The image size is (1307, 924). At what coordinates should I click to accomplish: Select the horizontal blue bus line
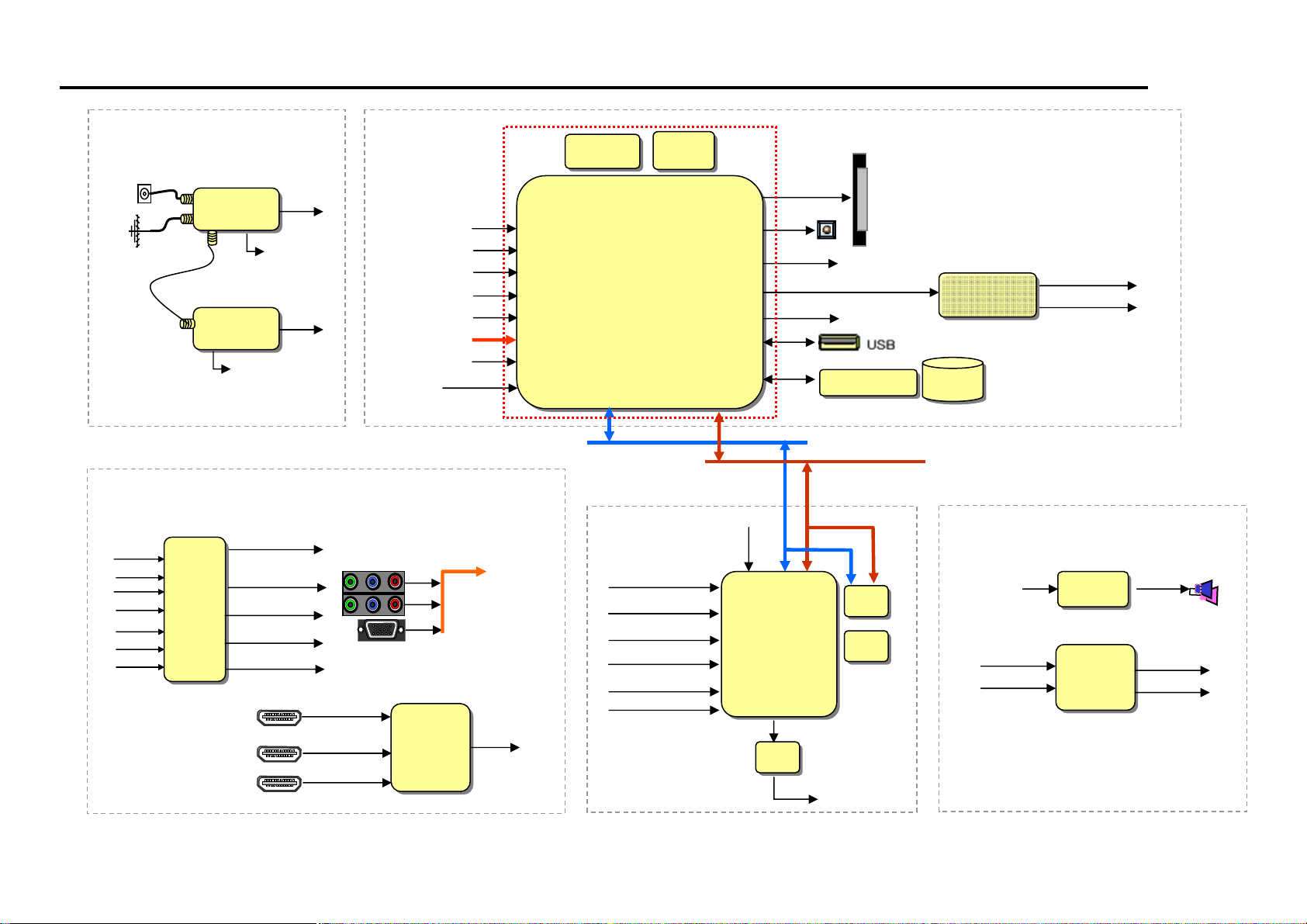point(697,442)
